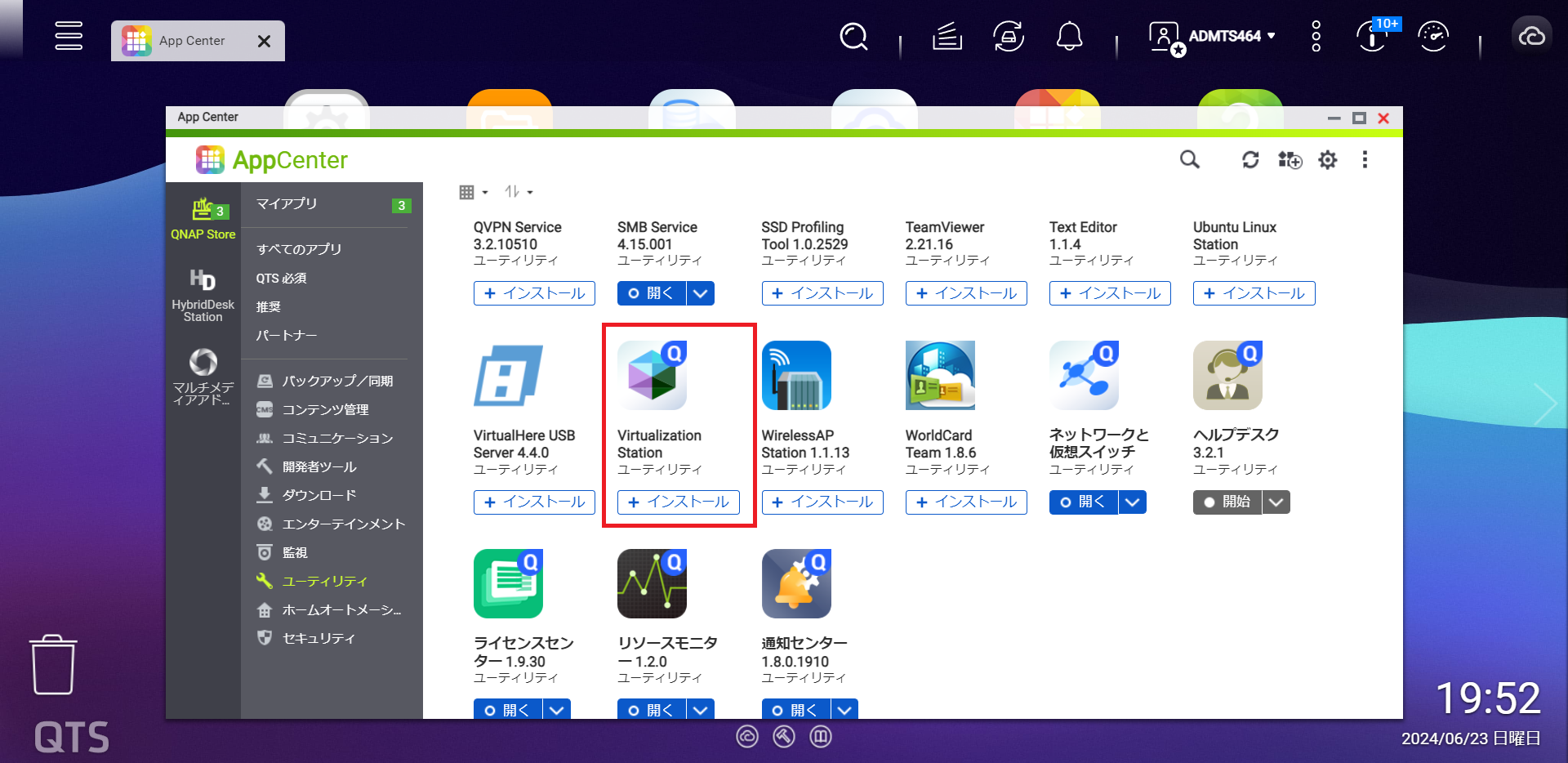The image size is (1568, 763).
Task: Search apps with App Center magnifier
Action: (1190, 159)
